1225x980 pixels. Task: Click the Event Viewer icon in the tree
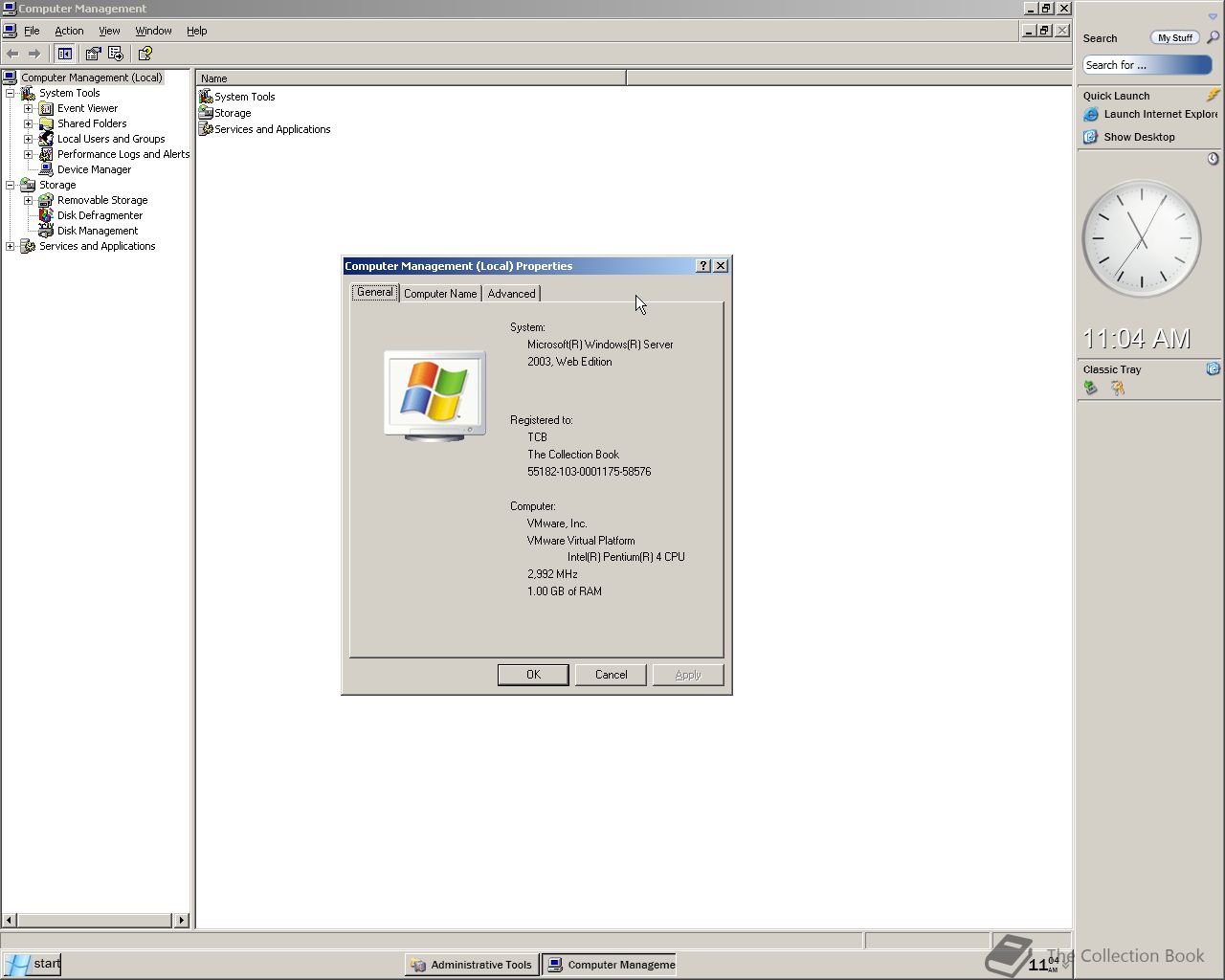[46, 108]
